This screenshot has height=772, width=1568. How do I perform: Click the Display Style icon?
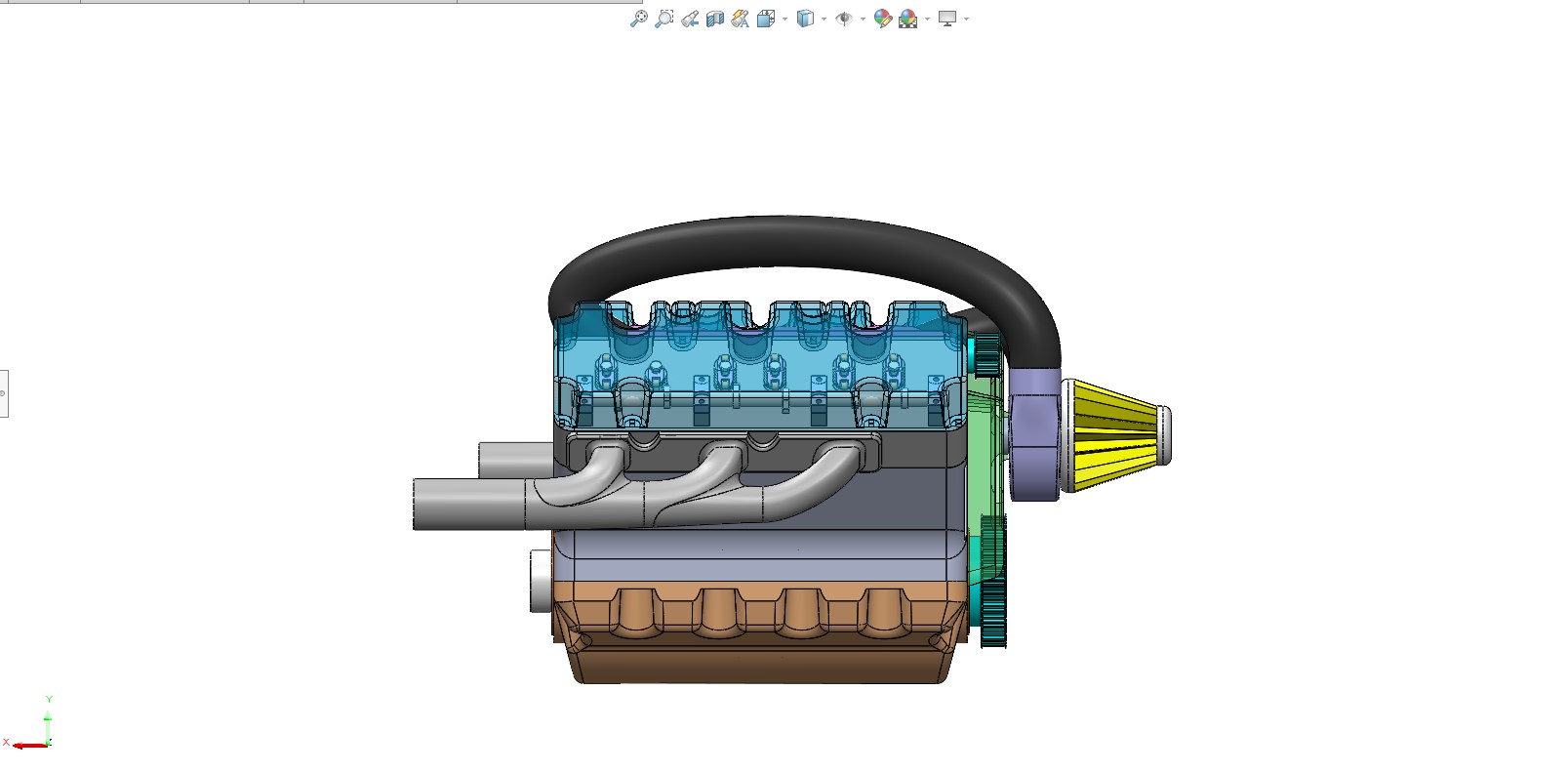[x=805, y=19]
